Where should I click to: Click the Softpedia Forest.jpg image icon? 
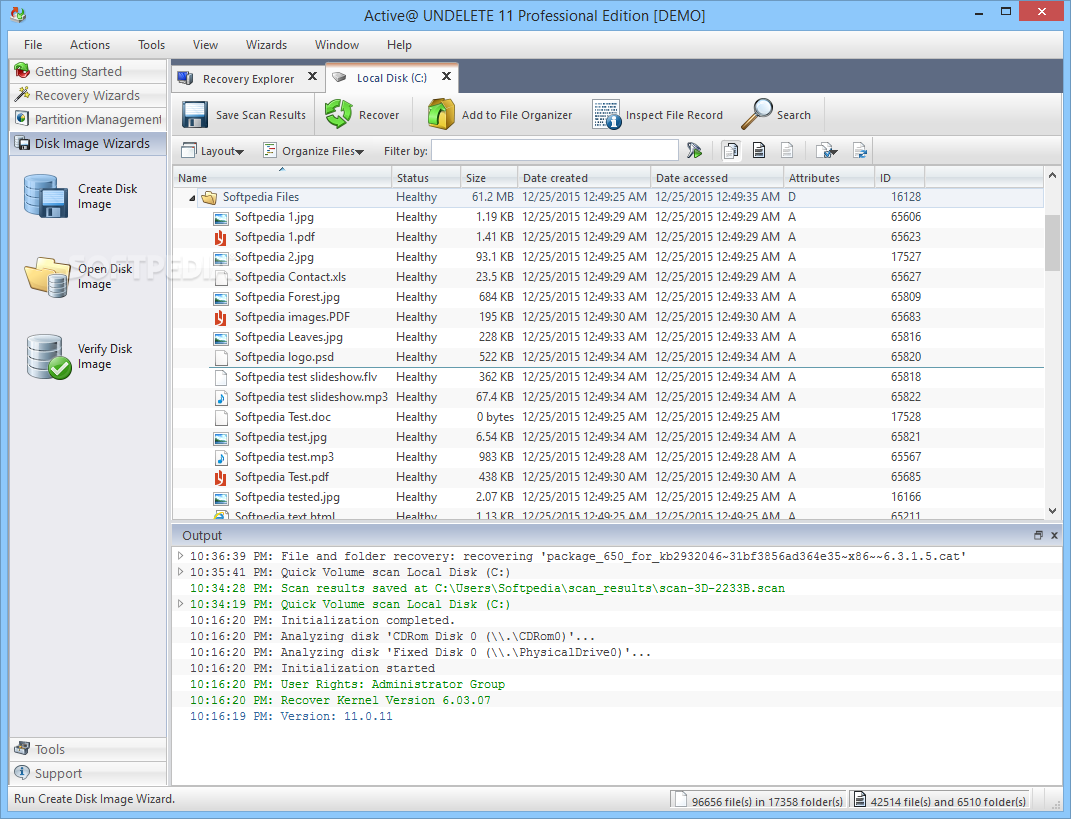point(221,298)
